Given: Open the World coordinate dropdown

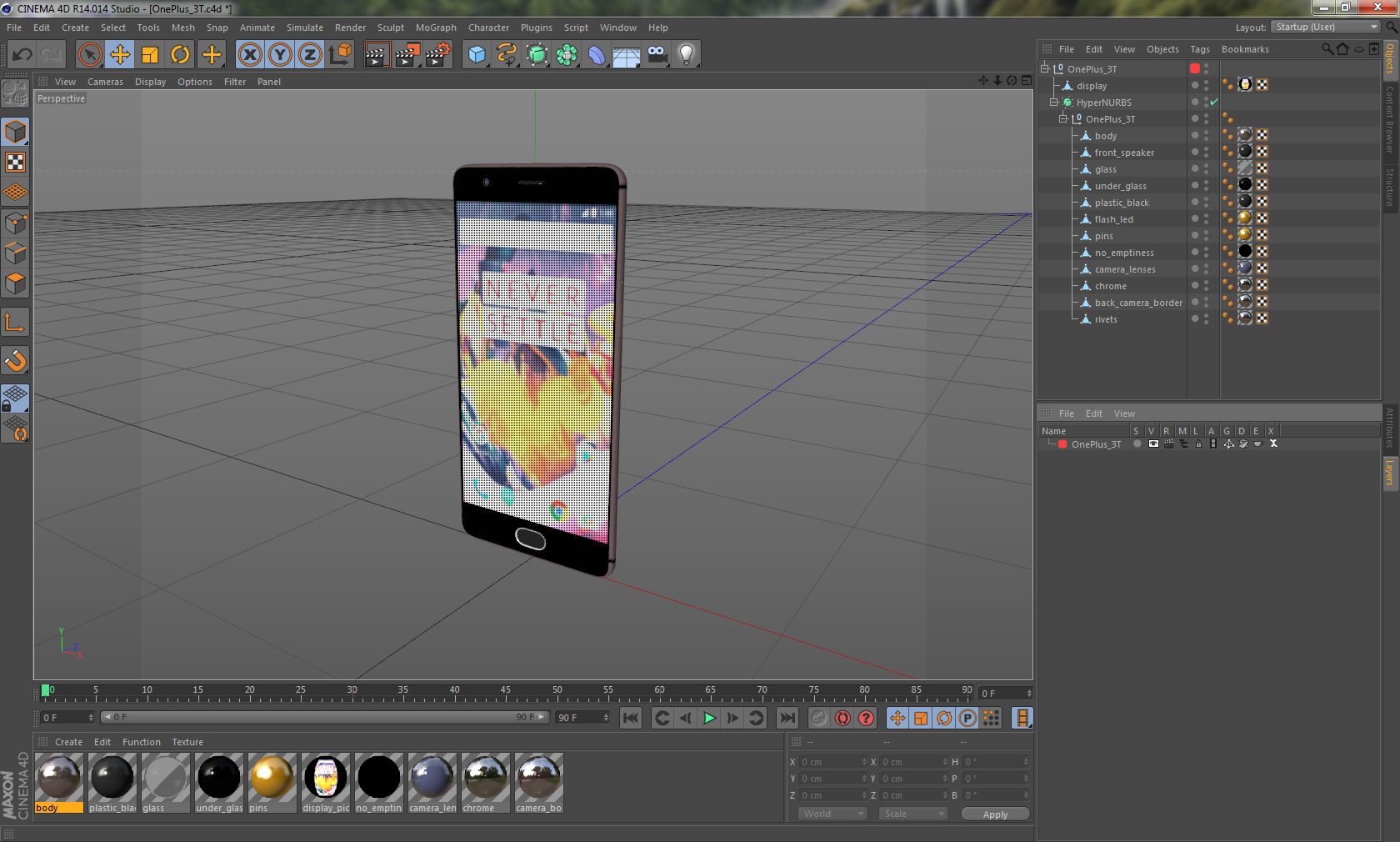Looking at the screenshot, I should (x=832, y=814).
